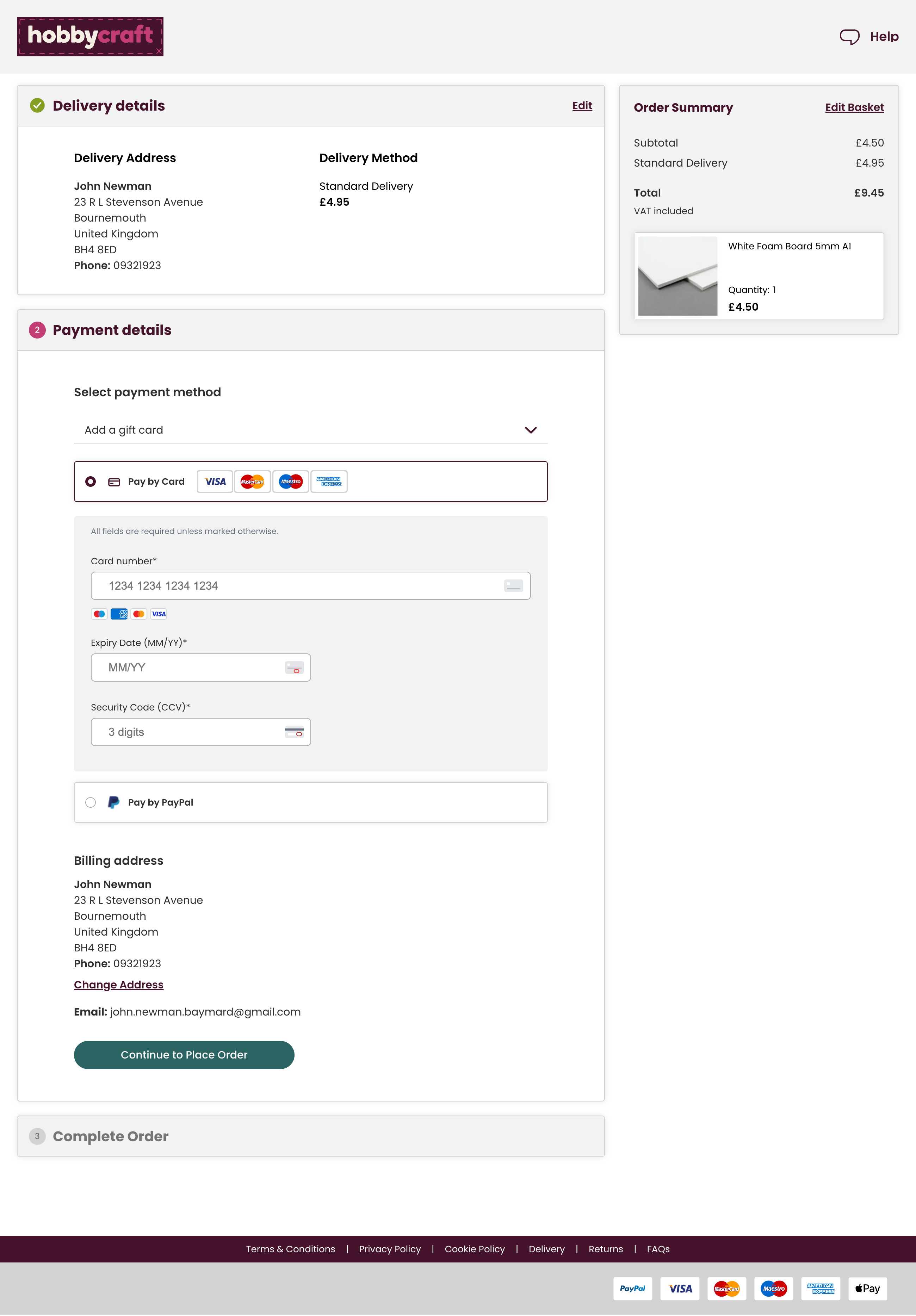Viewport: 916px width, 1316px height.
Task: Open Edit Basket from the Order Summary
Action: click(x=854, y=107)
